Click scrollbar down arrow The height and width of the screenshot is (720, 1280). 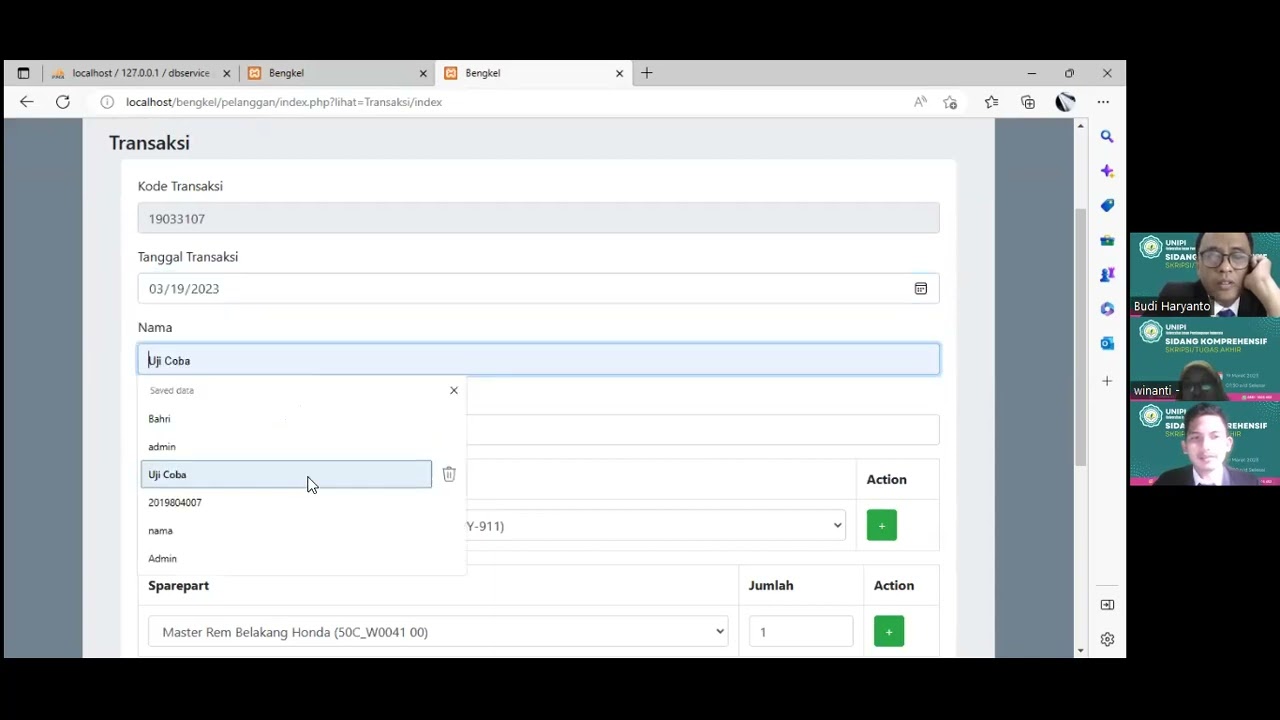coord(1080,651)
